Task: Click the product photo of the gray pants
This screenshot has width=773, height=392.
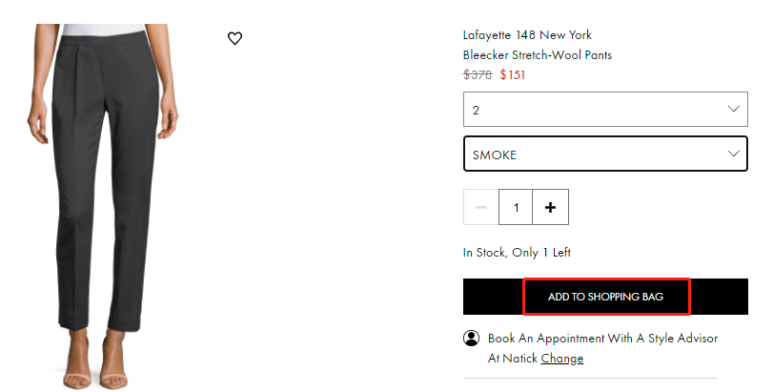Action: pyautogui.click(x=103, y=207)
